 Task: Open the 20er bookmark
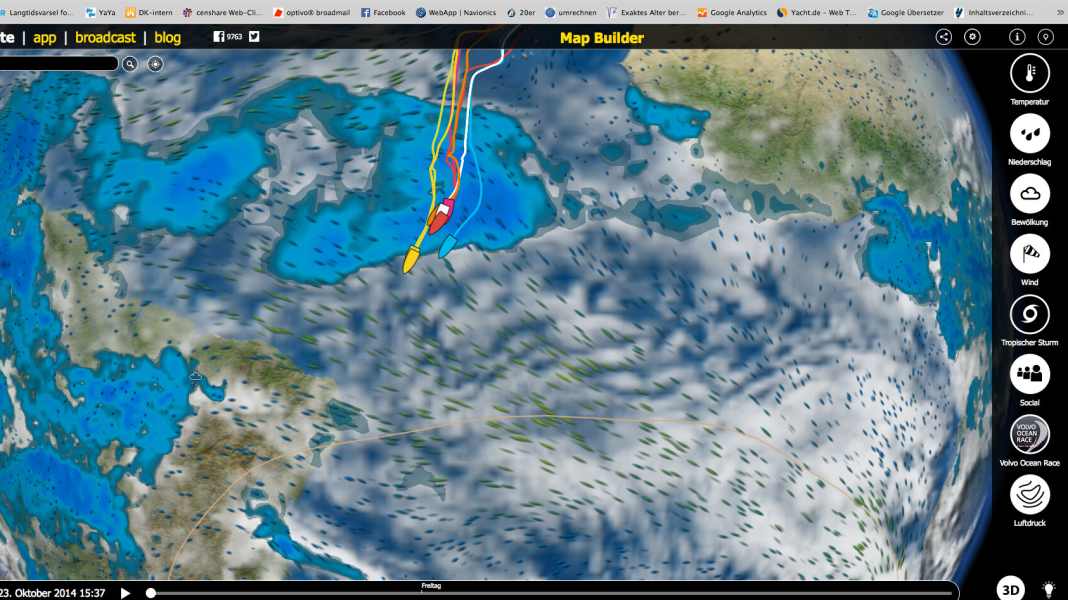click(x=520, y=12)
